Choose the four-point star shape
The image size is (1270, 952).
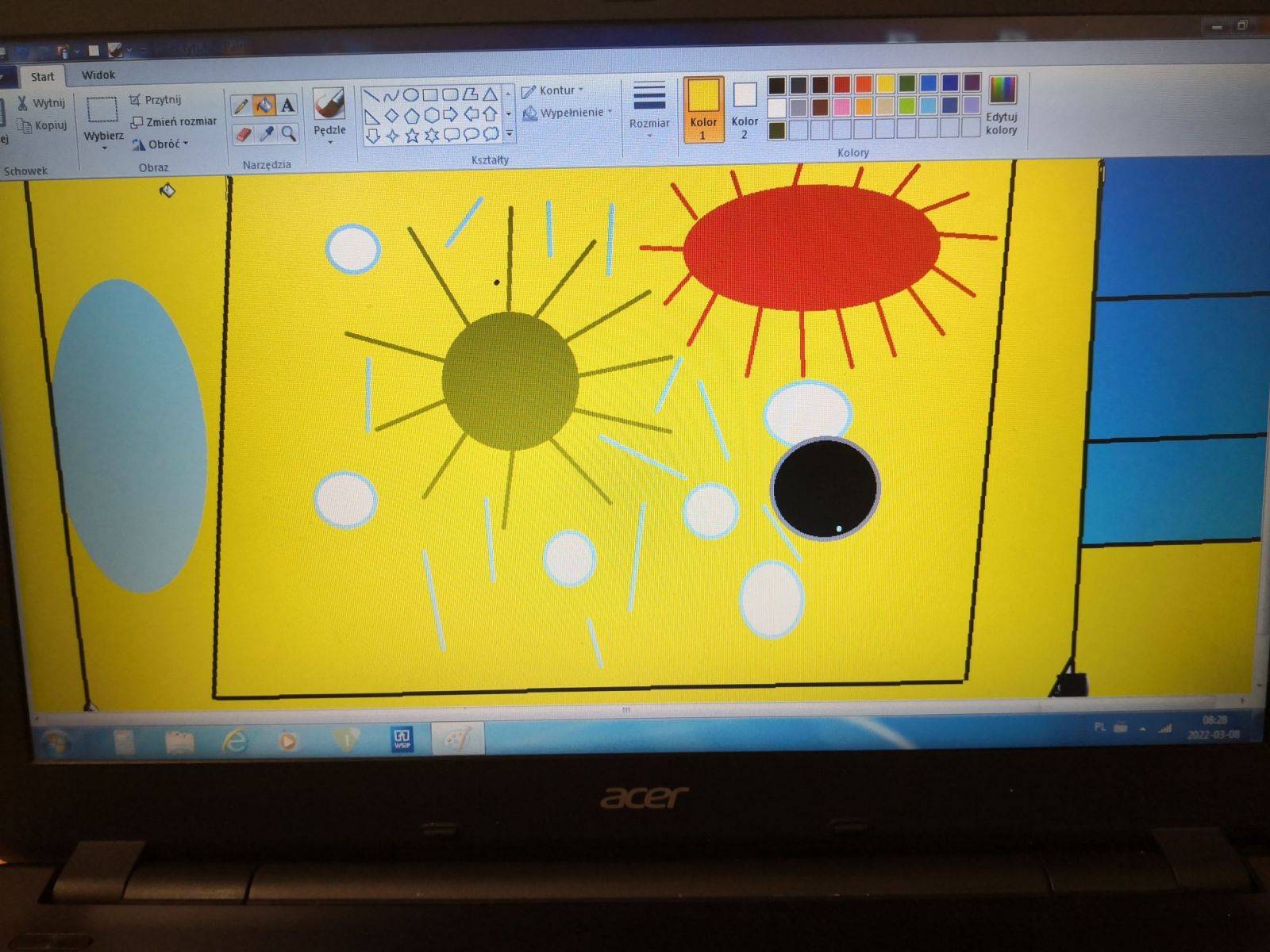[x=392, y=136]
